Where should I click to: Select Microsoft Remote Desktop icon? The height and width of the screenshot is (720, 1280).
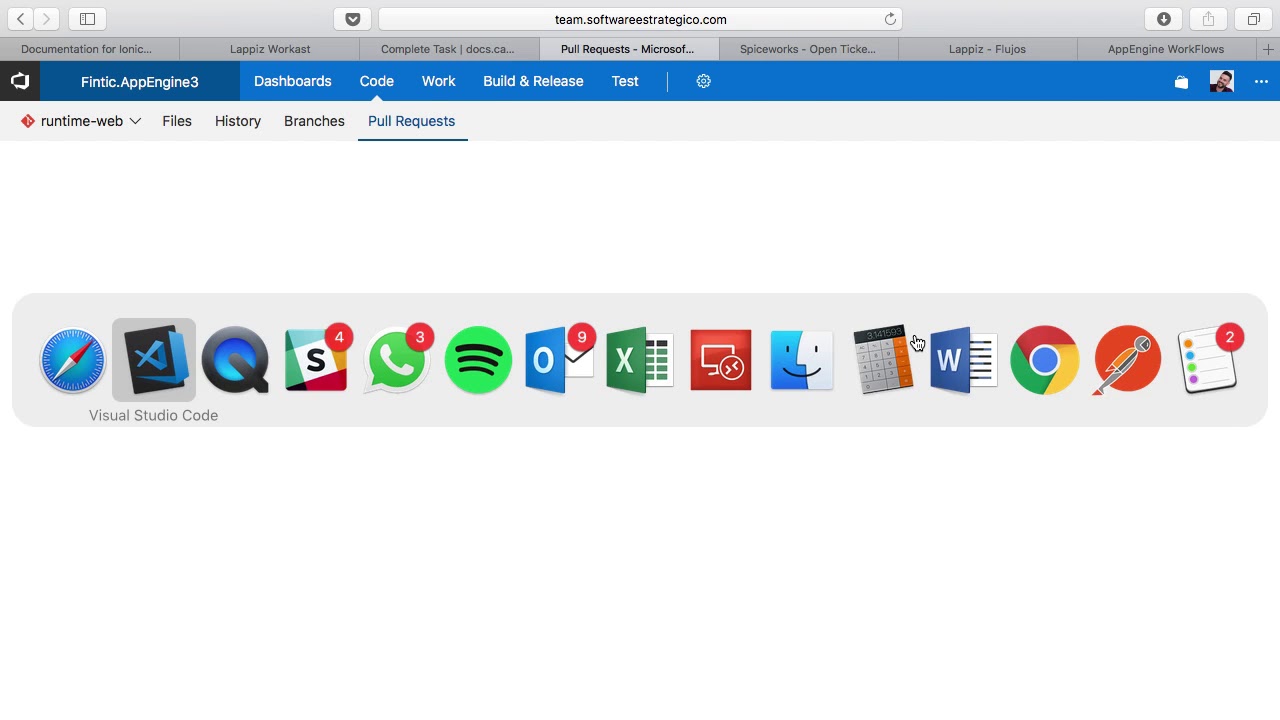(721, 360)
